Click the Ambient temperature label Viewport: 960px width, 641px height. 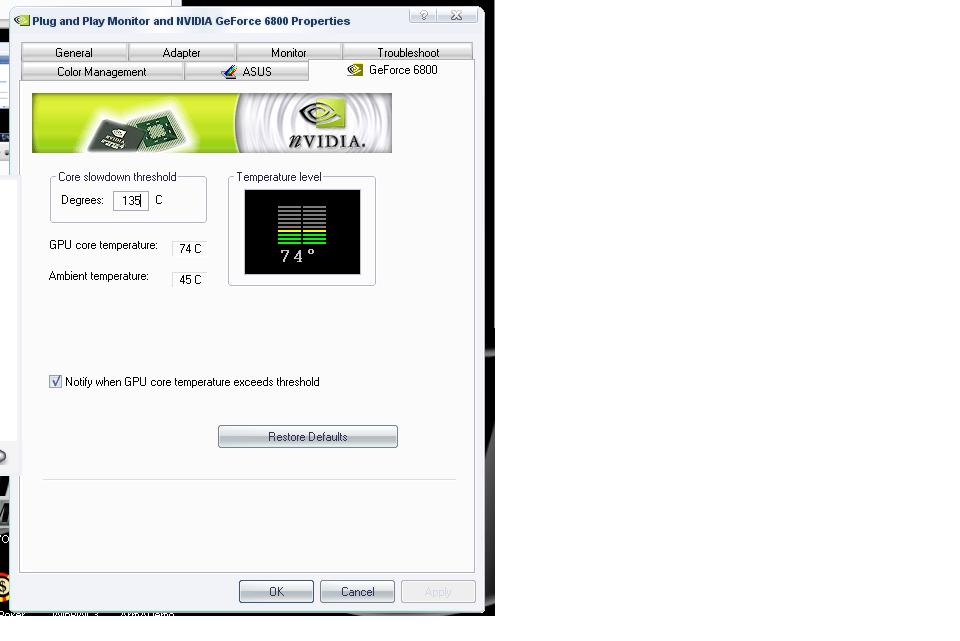(99, 276)
